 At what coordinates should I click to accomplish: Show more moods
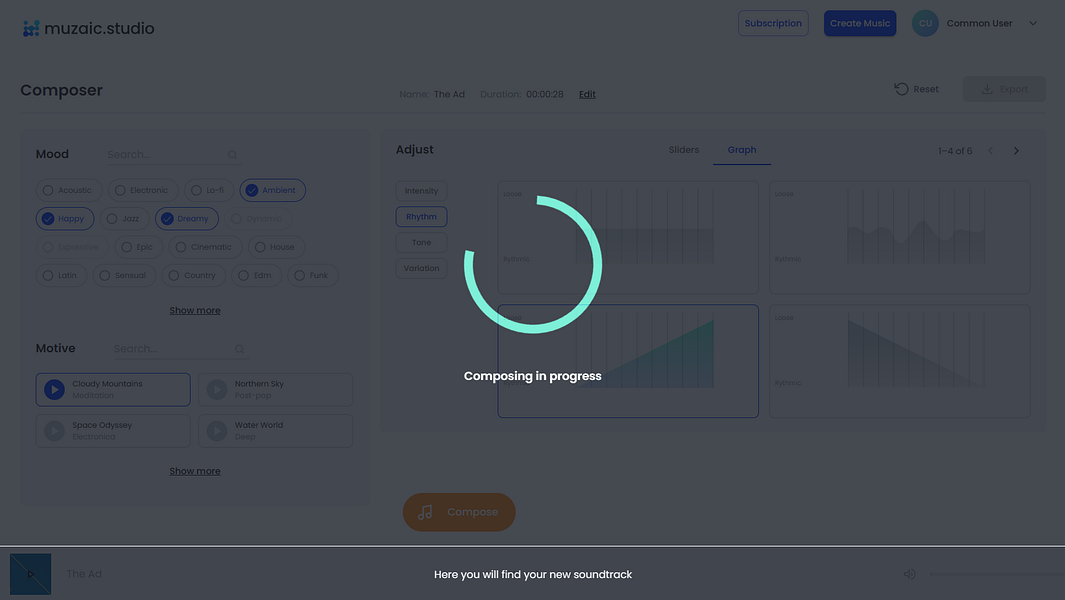click(x=195, y=311)
